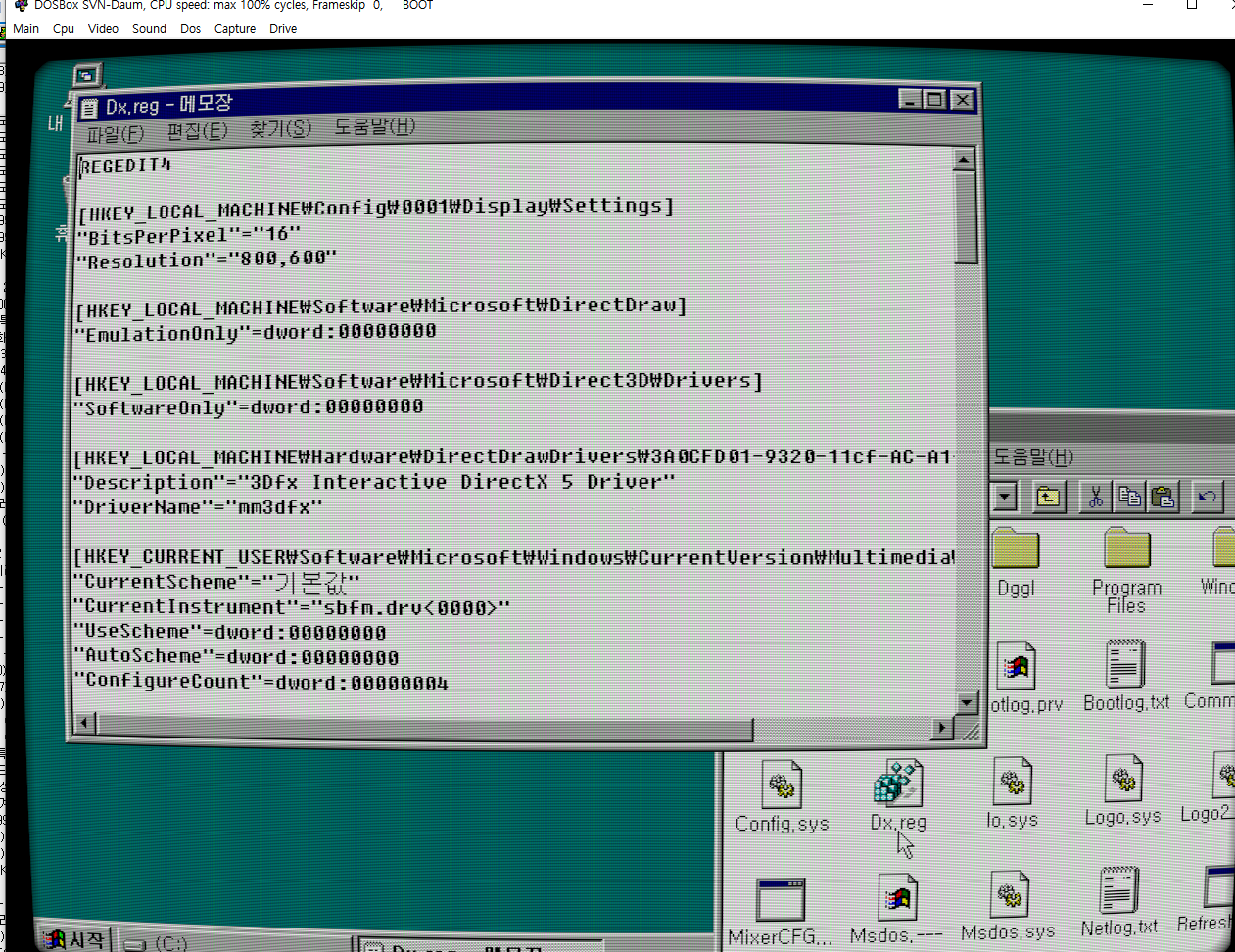
Task: Click the Up One Level folder toolbar icon
Action: 1048,497
